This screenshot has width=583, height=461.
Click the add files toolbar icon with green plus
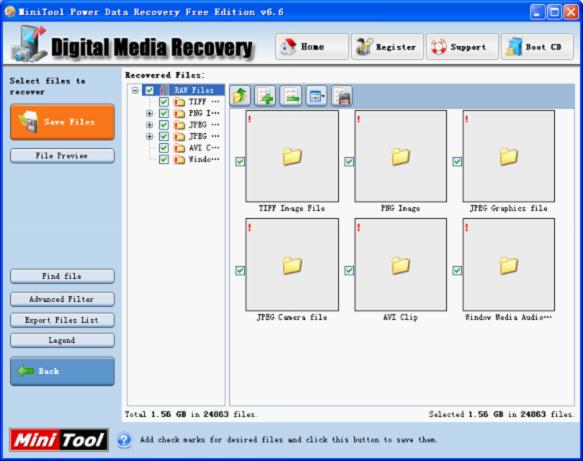pos(265,96)
